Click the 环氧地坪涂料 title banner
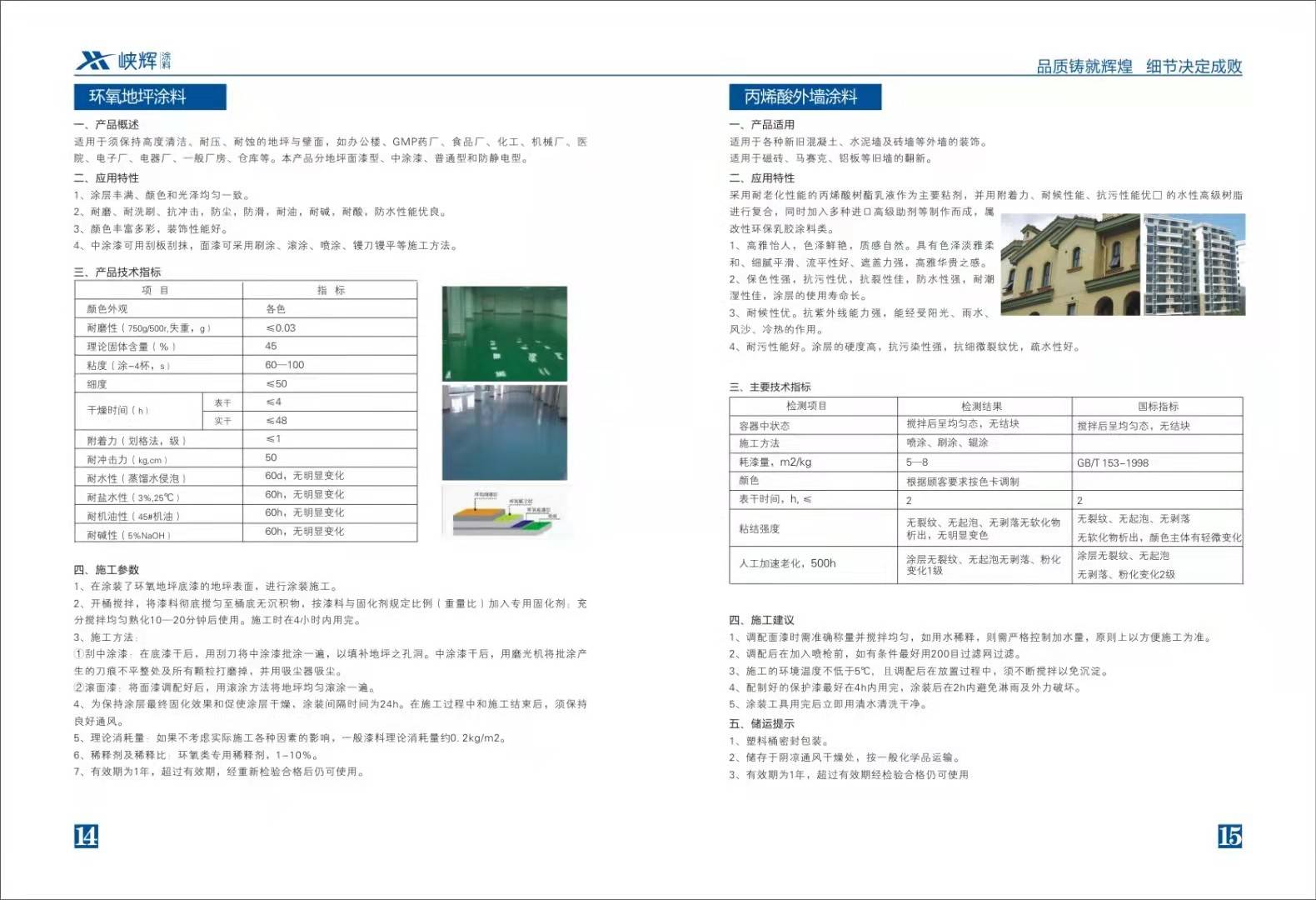This screenshot has height=900, width=1316. [150, 97]
